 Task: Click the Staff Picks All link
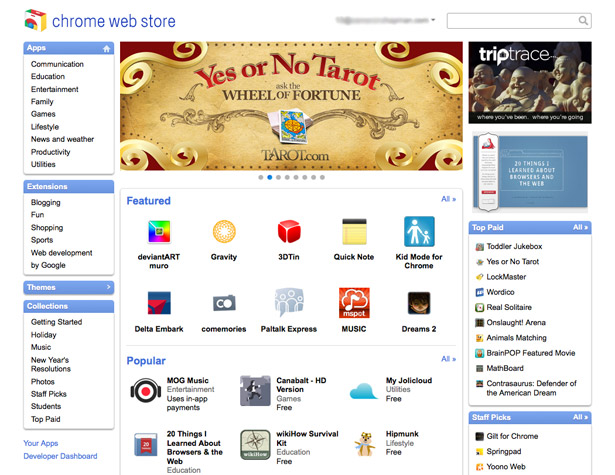coord(580,417)
